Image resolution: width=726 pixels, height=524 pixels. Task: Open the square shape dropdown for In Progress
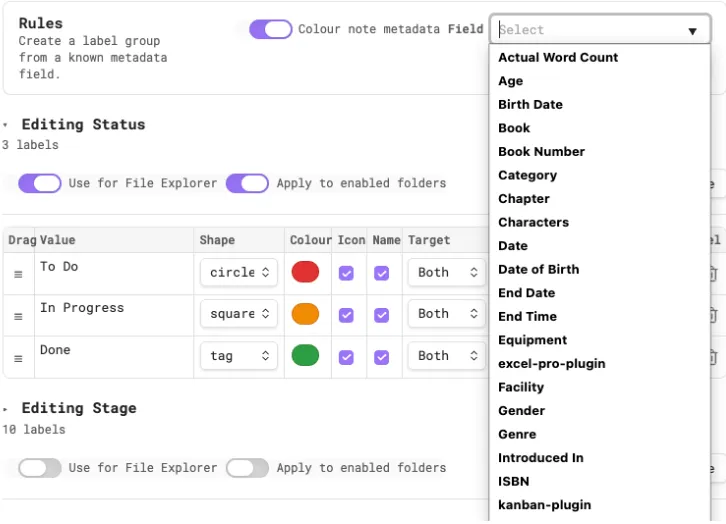tap(239, 314)
